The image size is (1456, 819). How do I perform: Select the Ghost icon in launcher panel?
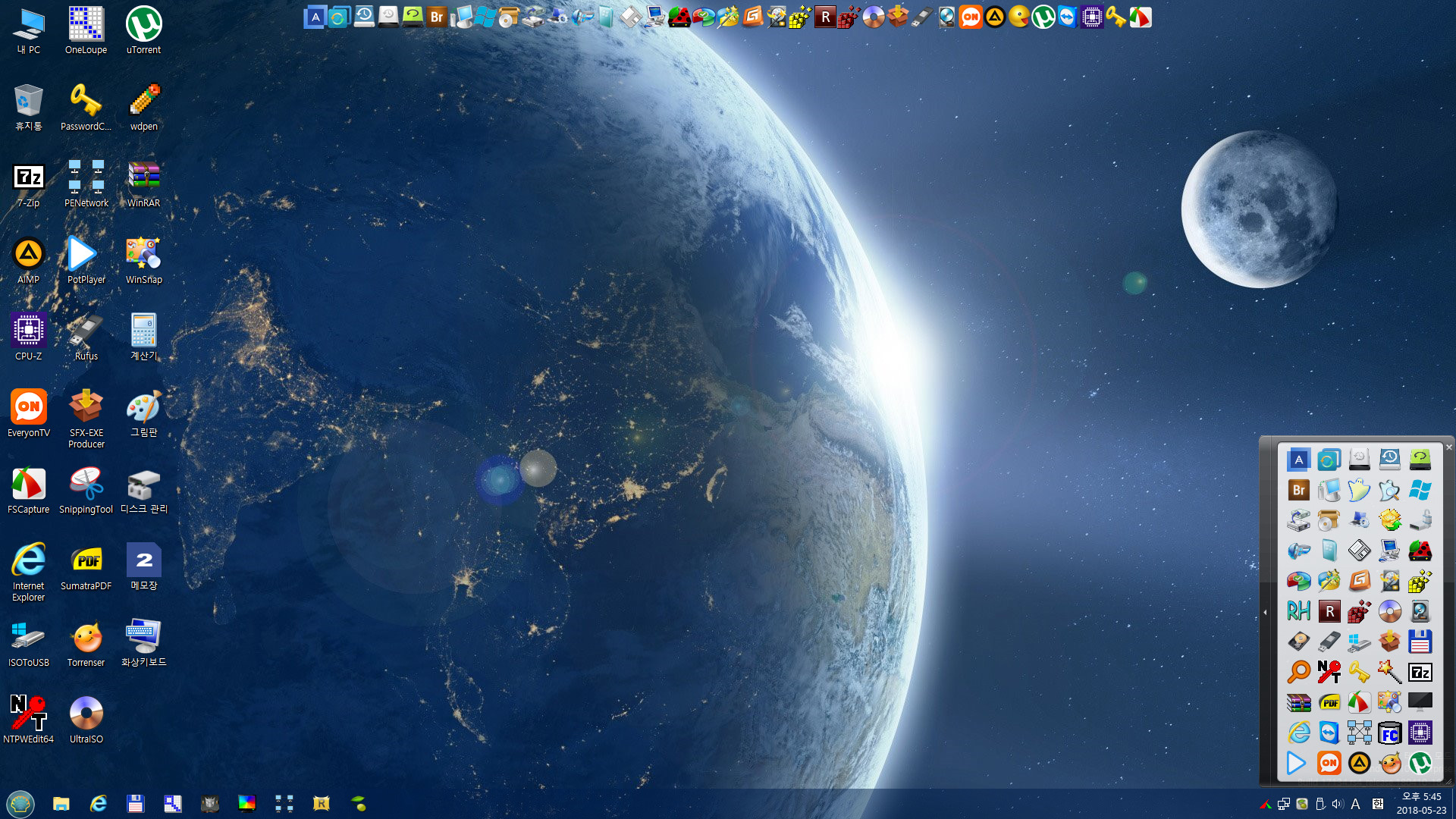(x=1359, y=490)
